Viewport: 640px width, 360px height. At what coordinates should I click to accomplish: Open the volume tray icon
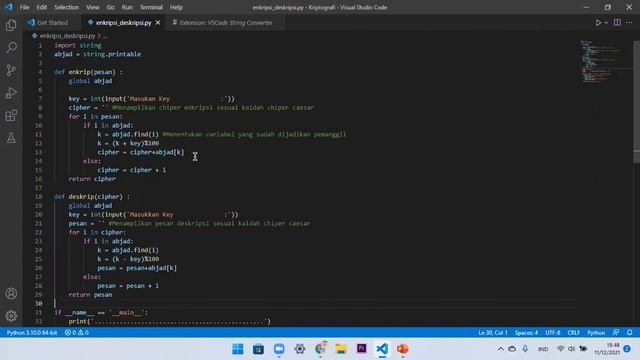click(x=571, y=349)
